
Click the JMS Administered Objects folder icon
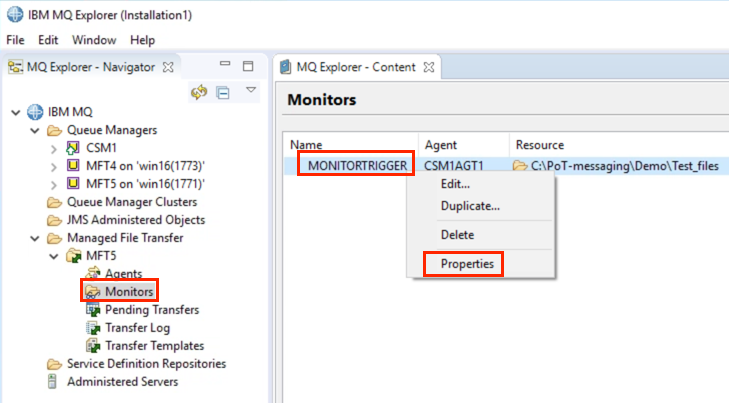point(54,220)
